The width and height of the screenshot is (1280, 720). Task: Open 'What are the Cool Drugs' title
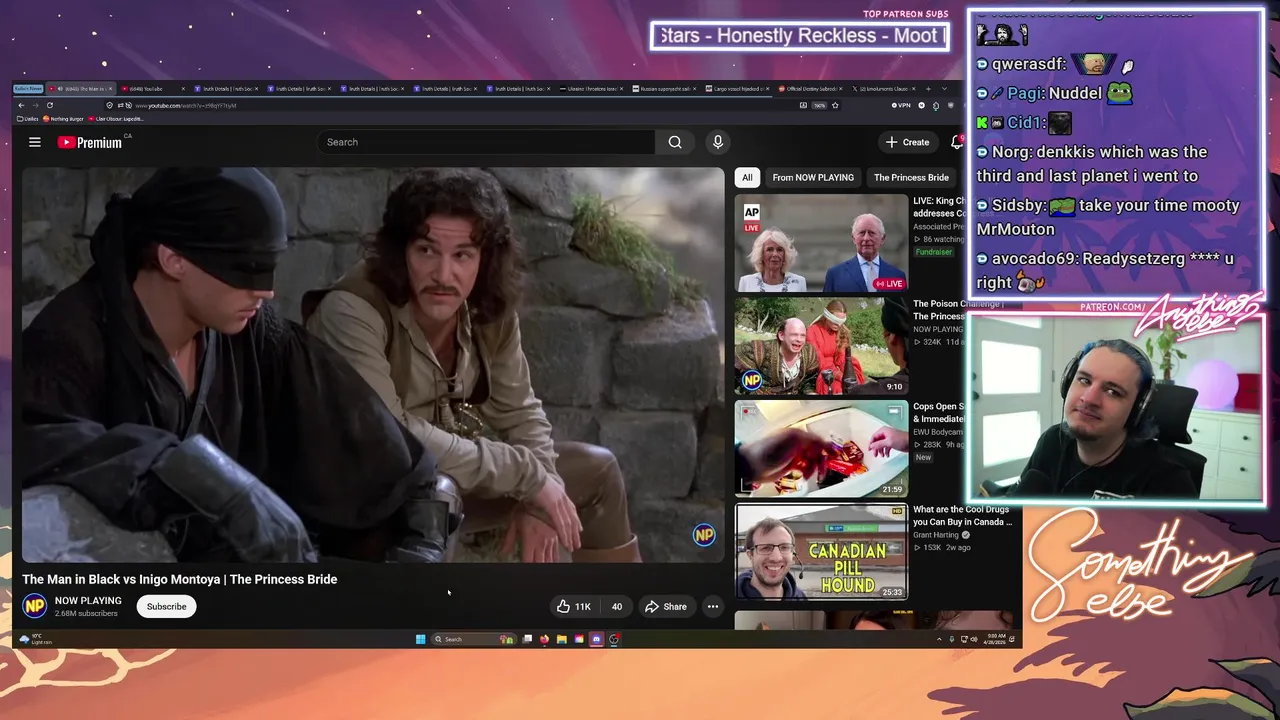click(x=962, y=515)
